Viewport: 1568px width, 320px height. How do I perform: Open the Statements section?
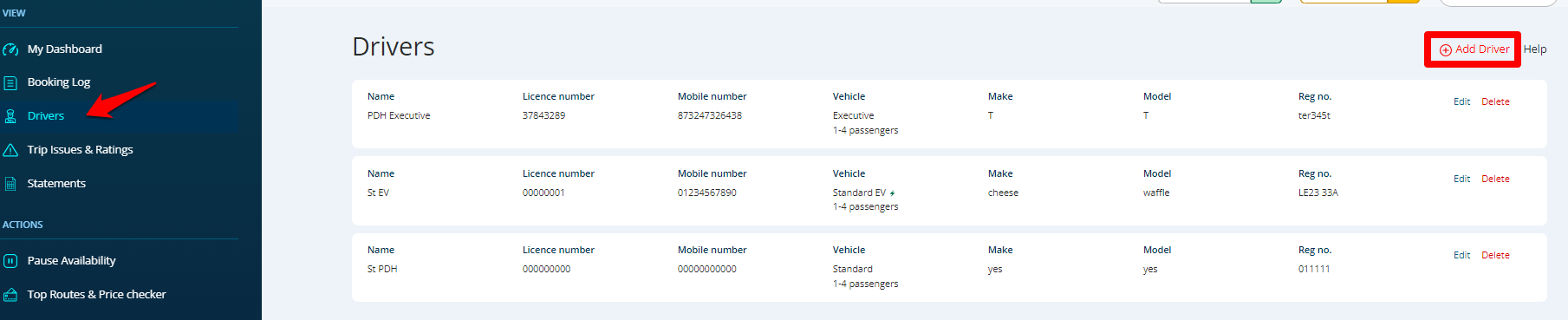pyautogui.click(x=56, y=184)
